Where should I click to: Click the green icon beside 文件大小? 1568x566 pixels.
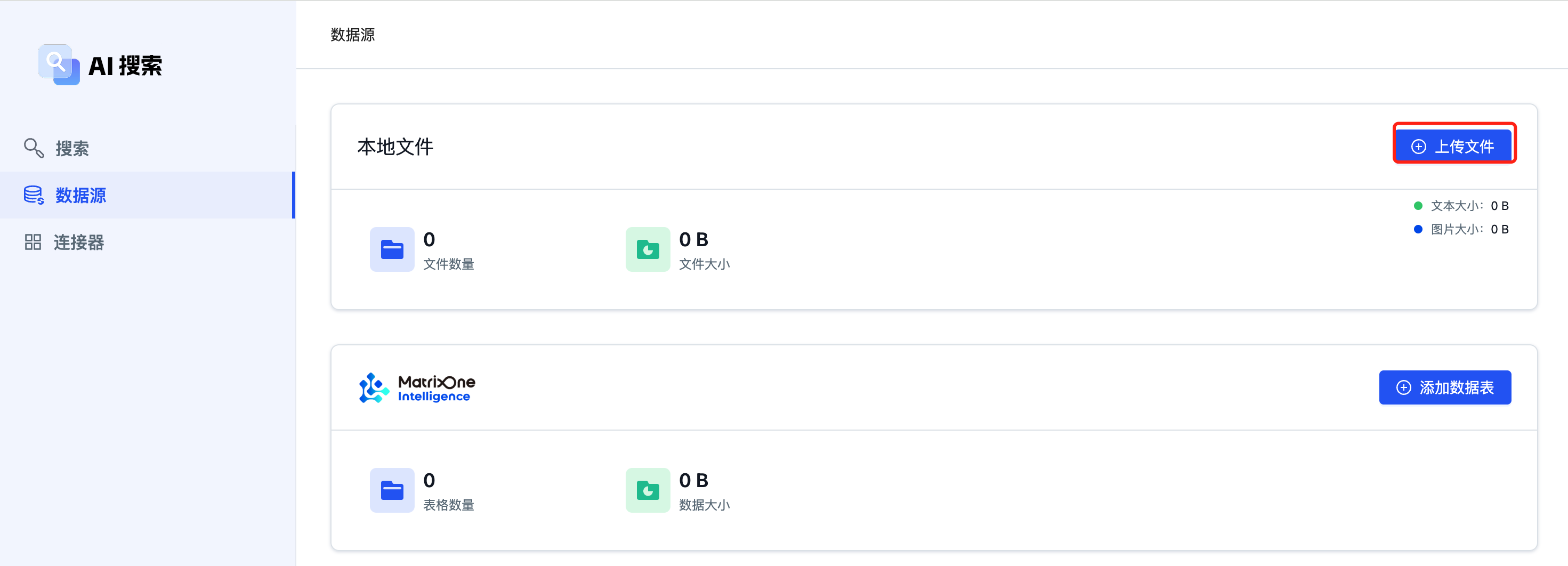click(x=648, y=249)
